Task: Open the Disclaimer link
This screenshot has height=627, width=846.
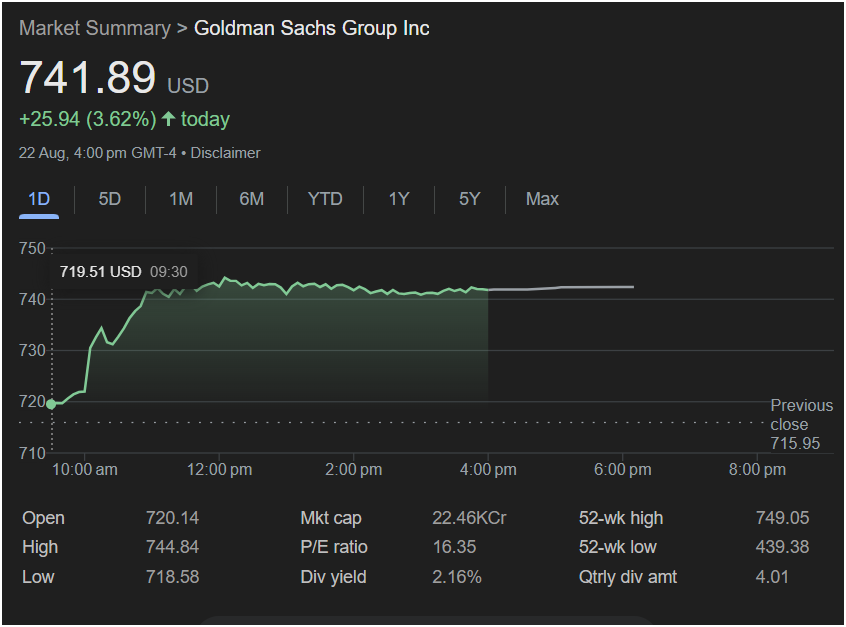Action: point(225,153)
